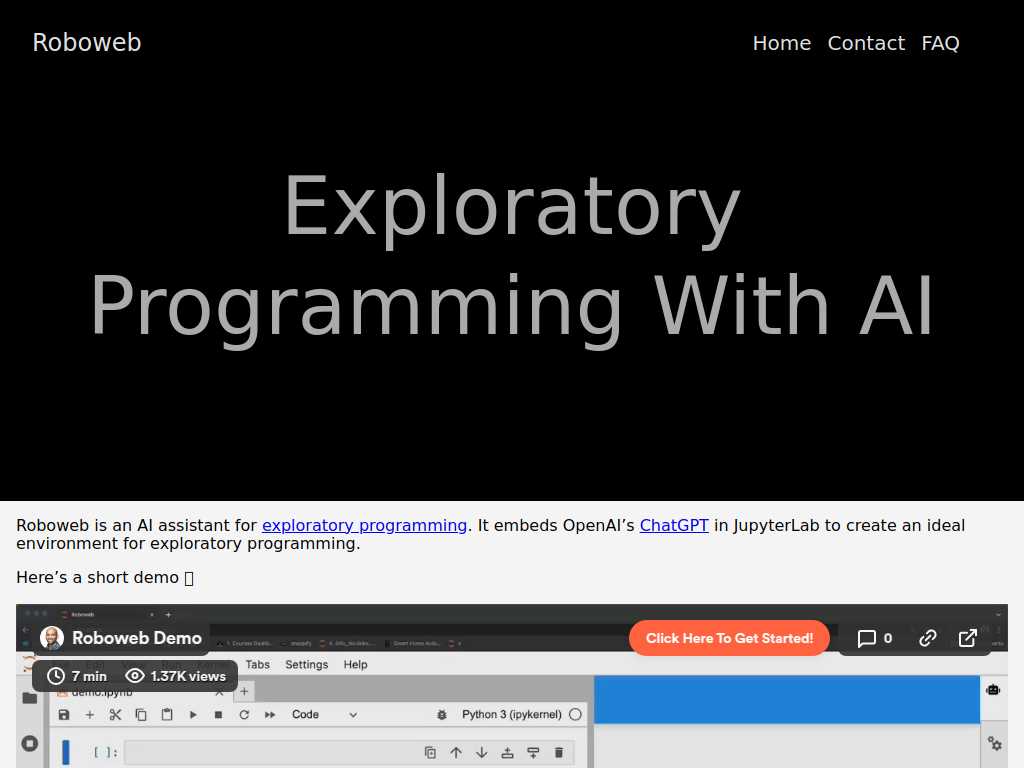Open the Help menu in demo video
The width and height of the screenshot is (1024, 768).
(x=355, y=664)
